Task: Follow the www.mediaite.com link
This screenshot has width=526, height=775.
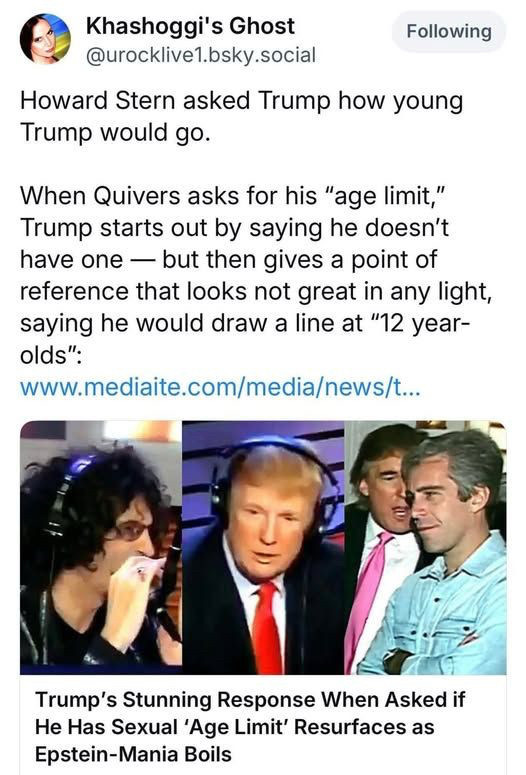Action: (220, 388)
